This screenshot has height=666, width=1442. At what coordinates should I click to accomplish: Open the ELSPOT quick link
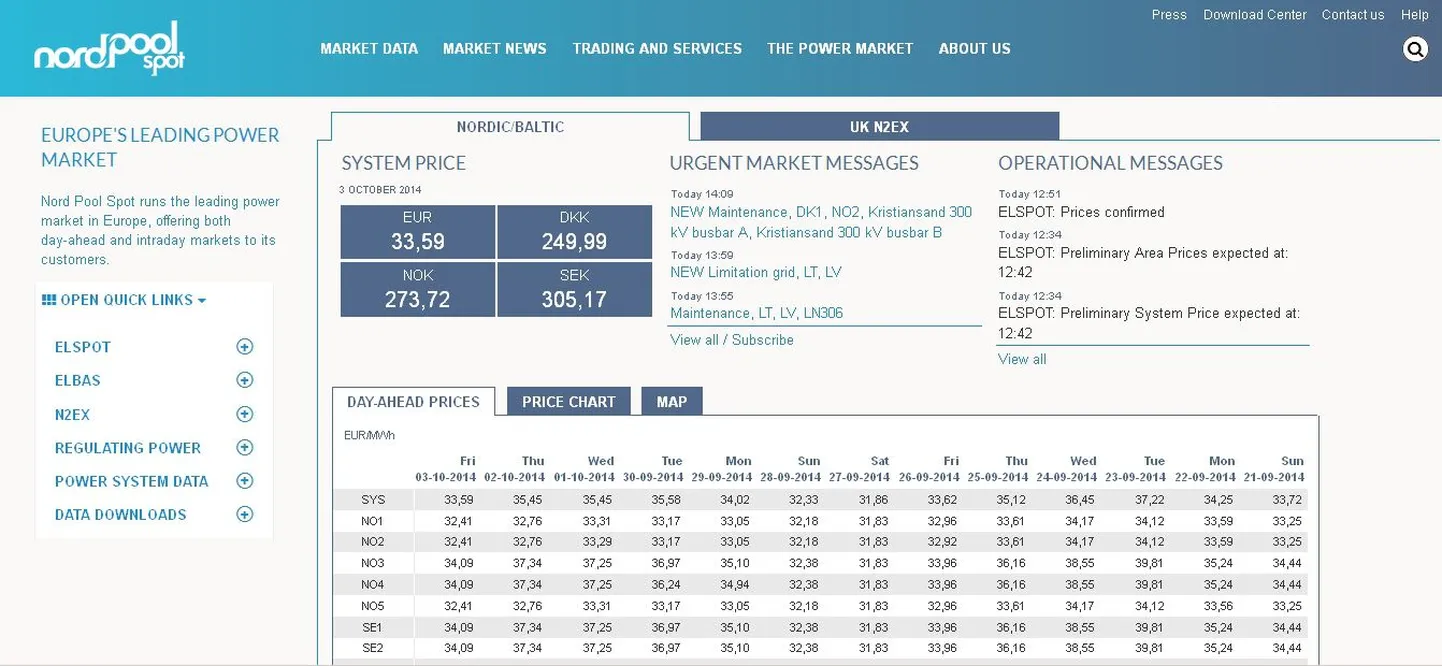tap(83, 347)
